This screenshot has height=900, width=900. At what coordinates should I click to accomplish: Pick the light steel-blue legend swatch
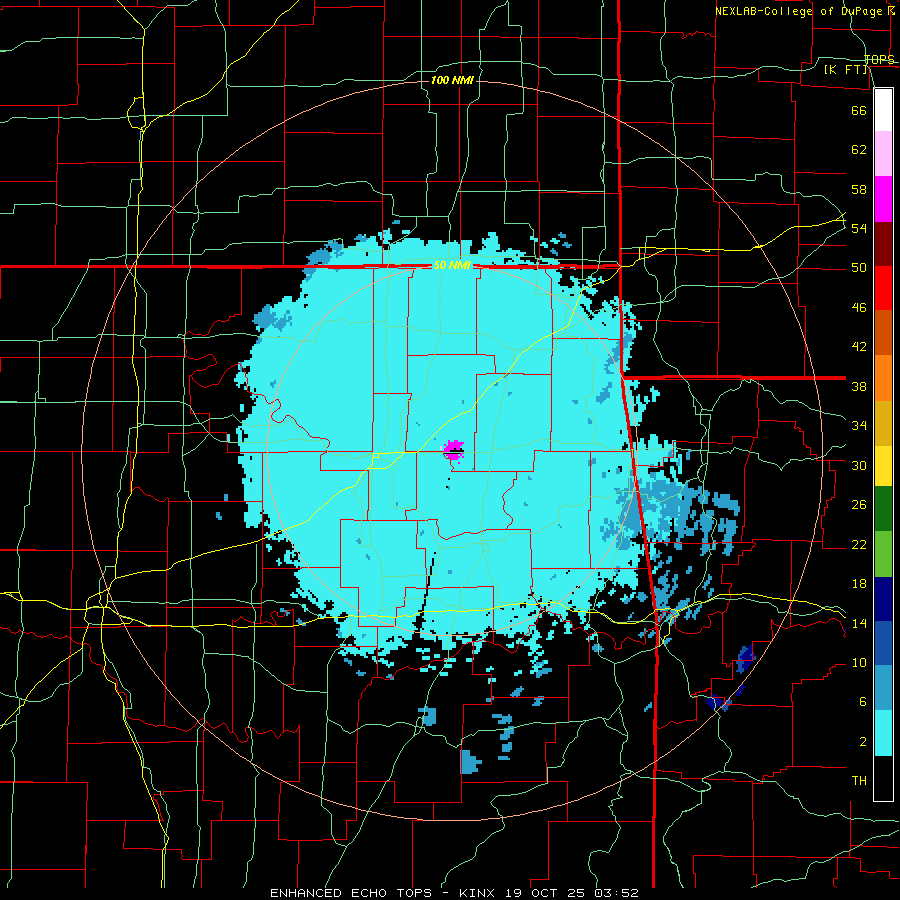pos(883,688)
